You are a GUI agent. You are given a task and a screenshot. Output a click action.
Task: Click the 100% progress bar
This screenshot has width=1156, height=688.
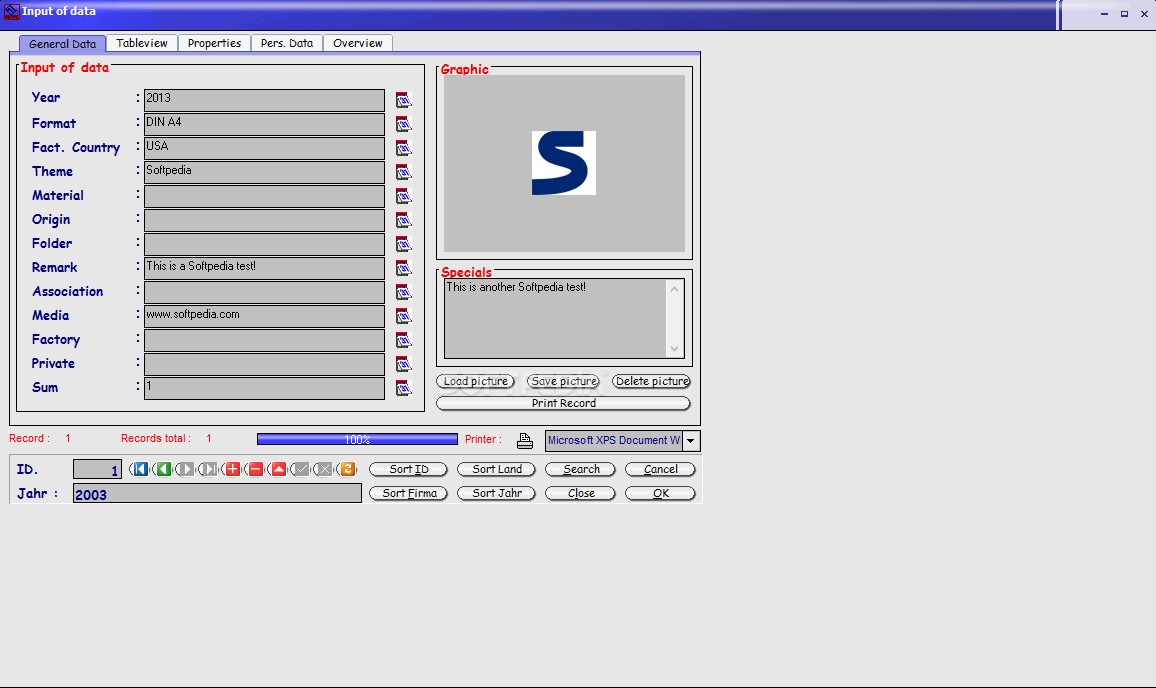(358, 439)
